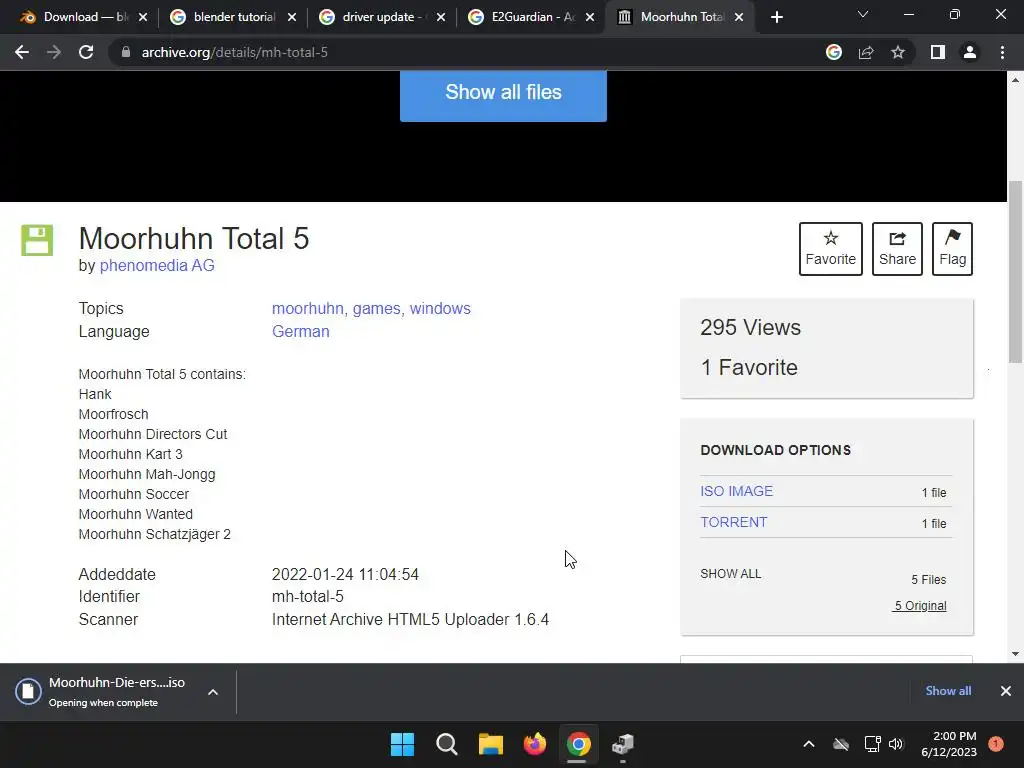Click the Moorhuhn Kart 3 text

[131, 454]
